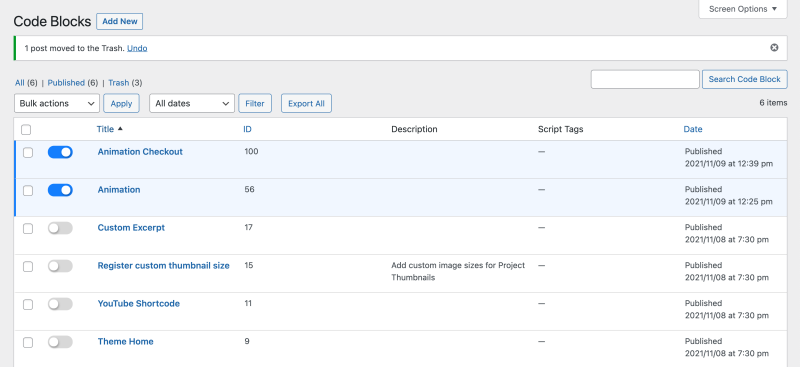Check the Animation row checkbox

28,190
